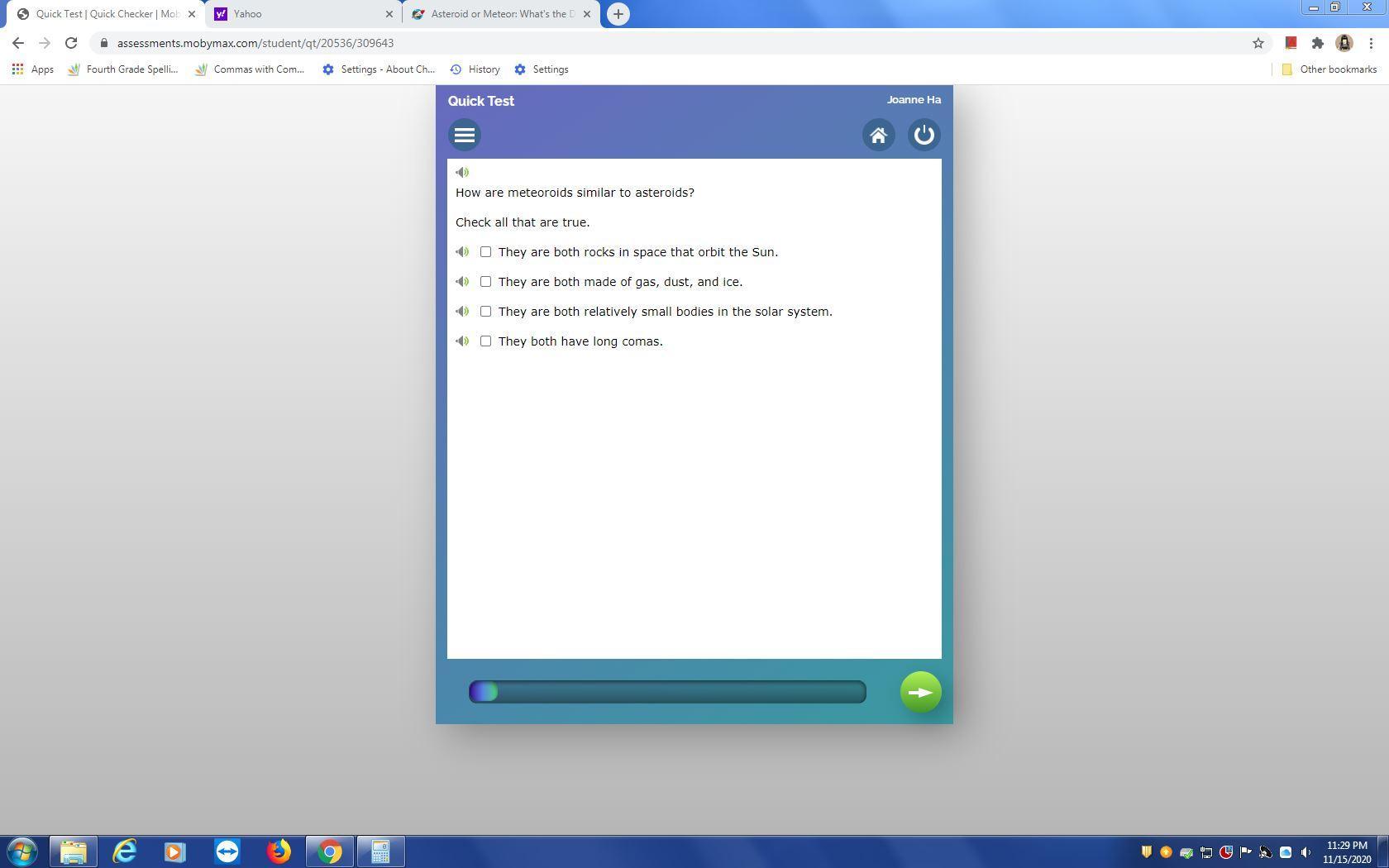Click the address bar URL

[255, 43]
